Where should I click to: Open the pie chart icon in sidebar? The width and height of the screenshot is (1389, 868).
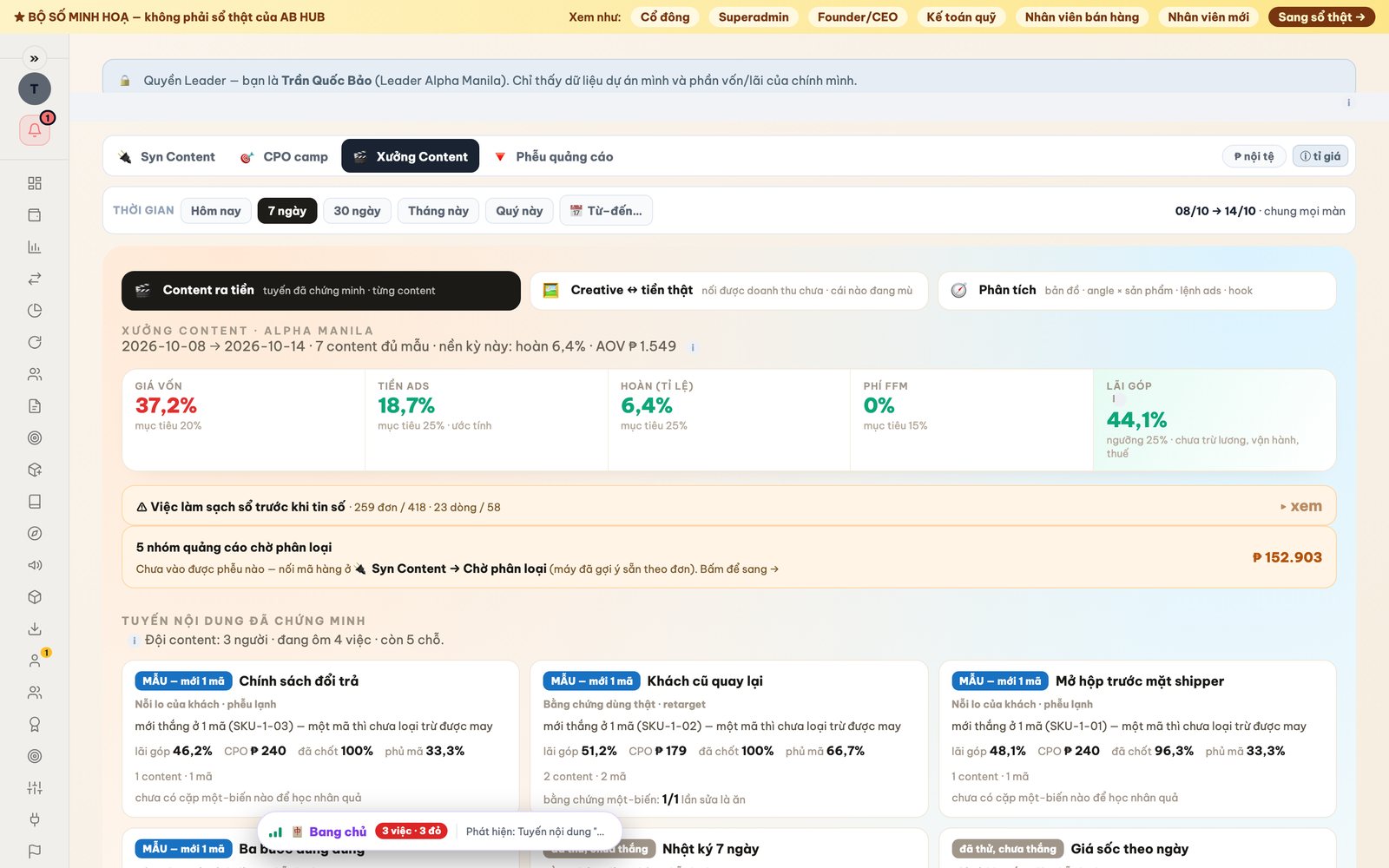(x=35, y=311)
